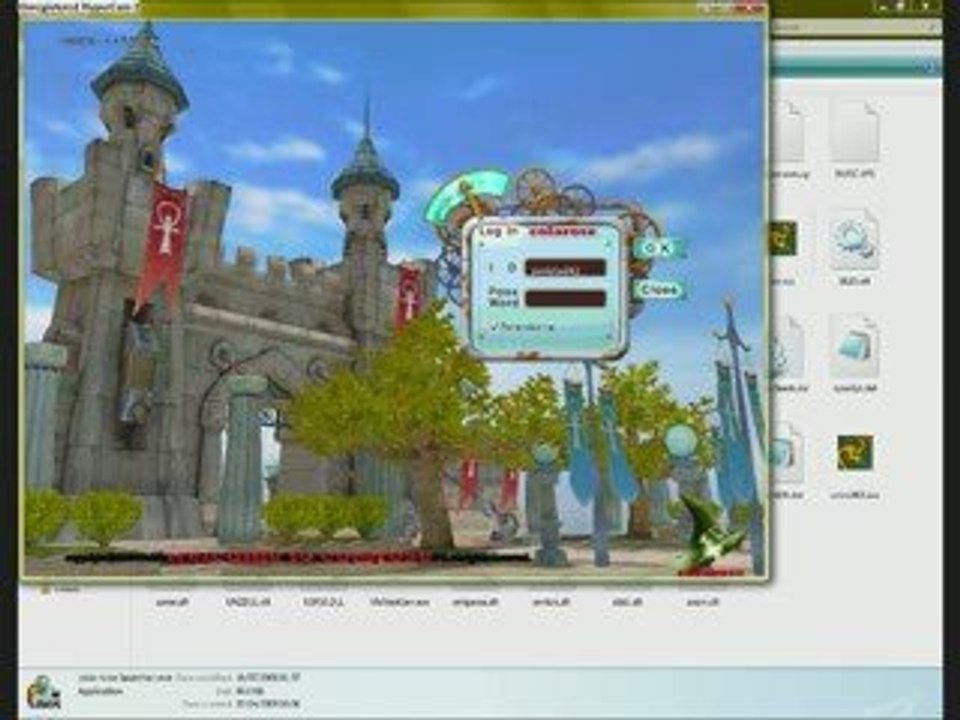960x720 pixels.
Task: Focus the ID field in the login dialog
Action: pos(565,268)
